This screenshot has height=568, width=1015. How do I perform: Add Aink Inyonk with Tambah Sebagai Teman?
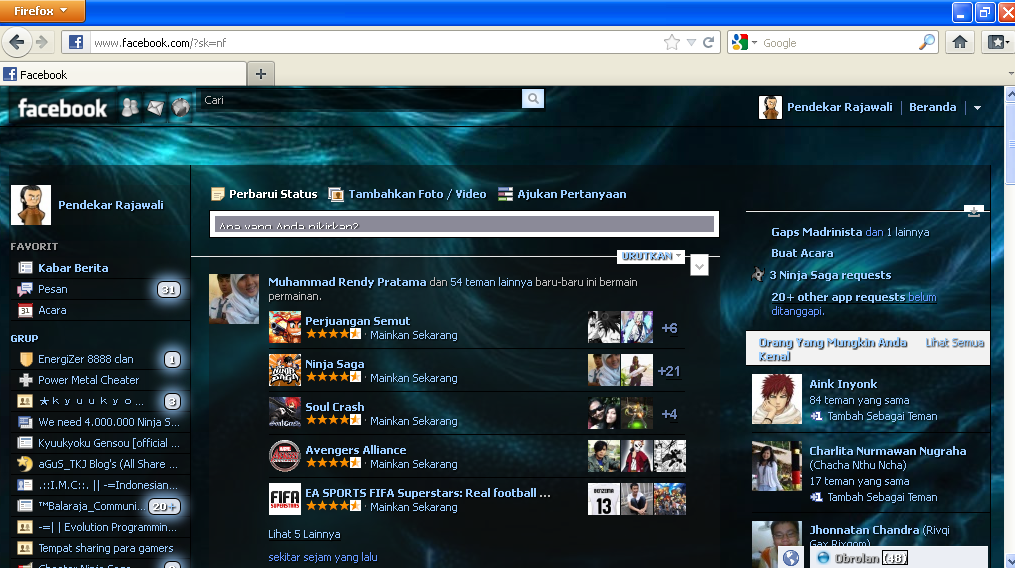click(882, 416)
